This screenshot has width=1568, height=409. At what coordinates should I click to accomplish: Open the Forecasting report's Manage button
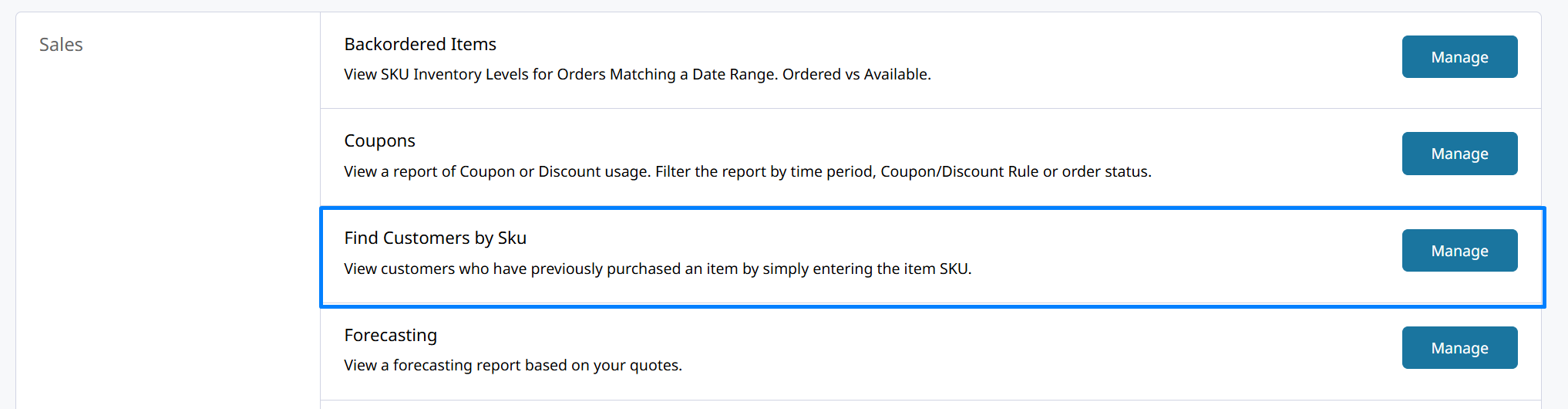[x=1459, y=348]
